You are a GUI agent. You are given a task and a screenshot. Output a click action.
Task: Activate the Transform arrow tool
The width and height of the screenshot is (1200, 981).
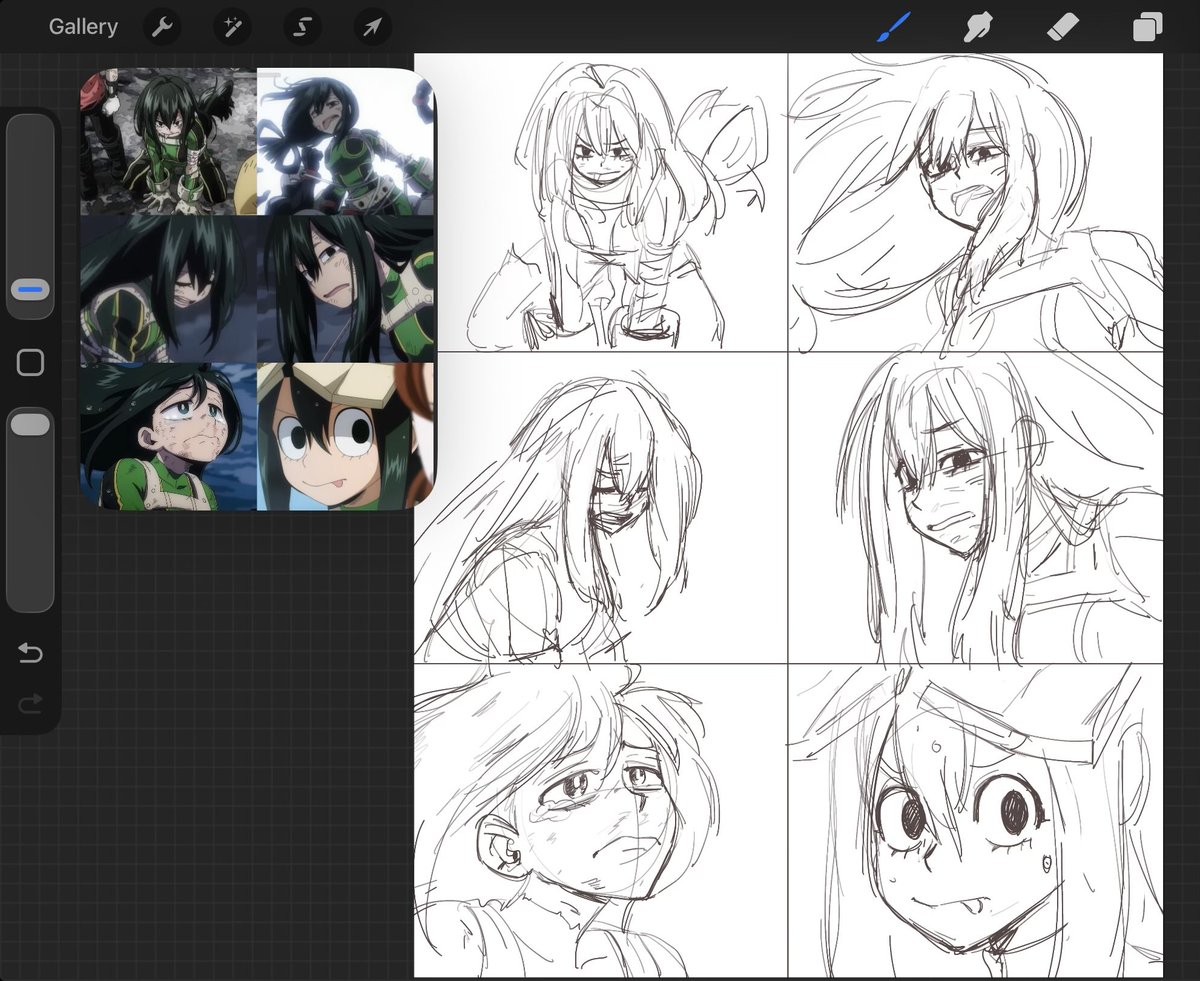point(372,27)
